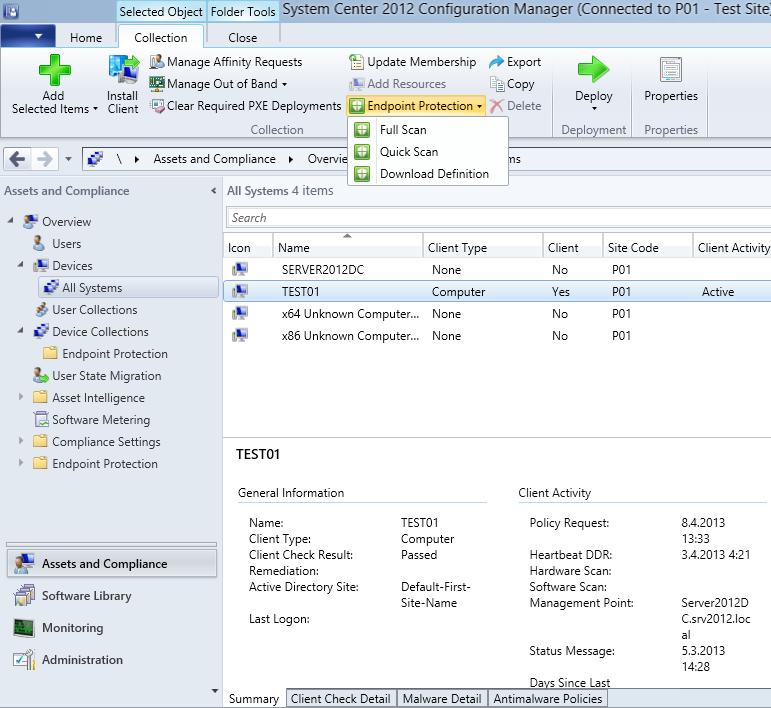Click the Back navigation arrow
Screen dimensions: 771x708
[x=17, y=159]
